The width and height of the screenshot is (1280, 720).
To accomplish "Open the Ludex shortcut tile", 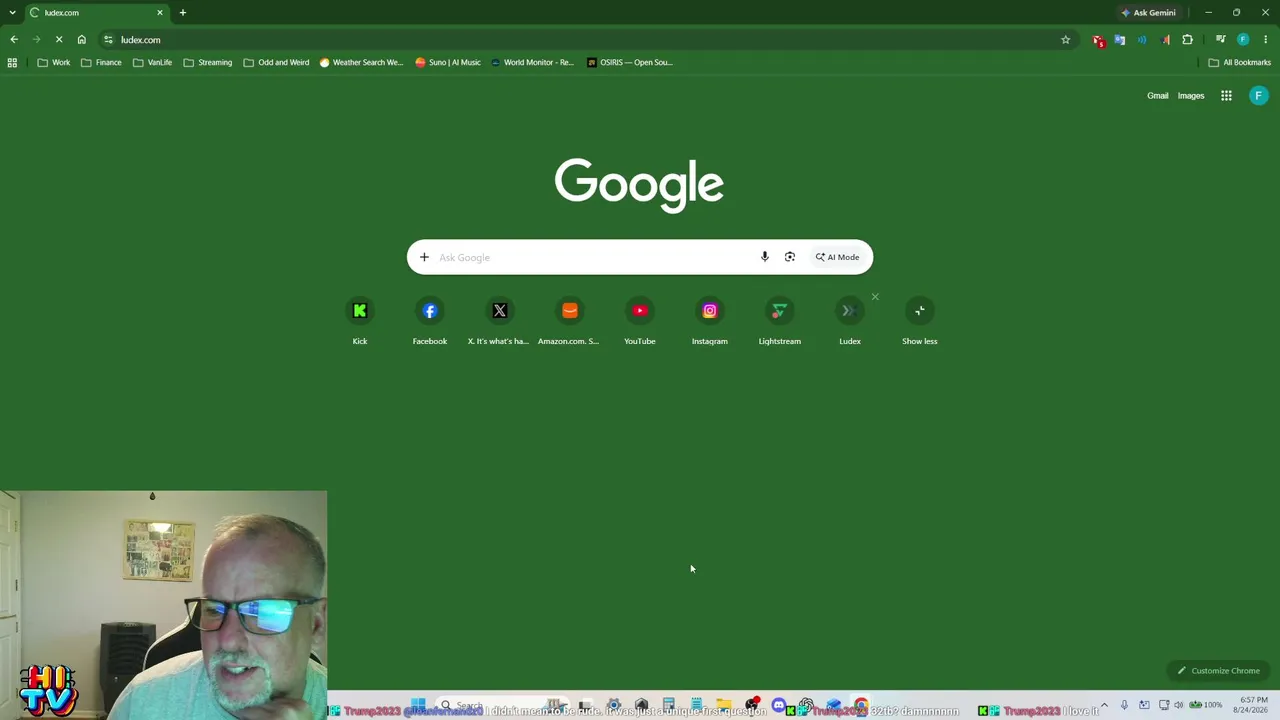I will coord(850,321).
